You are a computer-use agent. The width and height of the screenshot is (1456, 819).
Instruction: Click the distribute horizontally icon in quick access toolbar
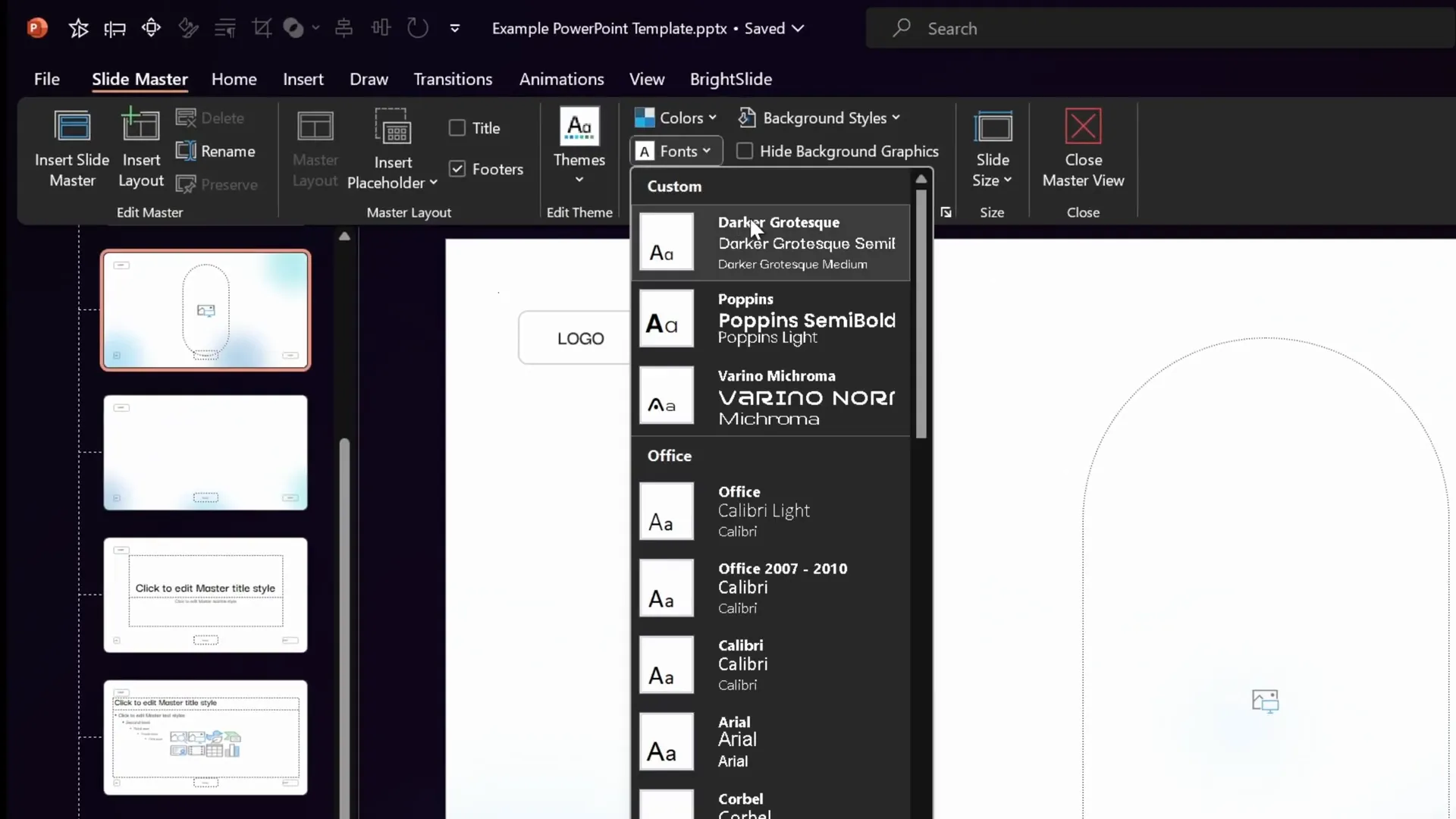[381, 28]
